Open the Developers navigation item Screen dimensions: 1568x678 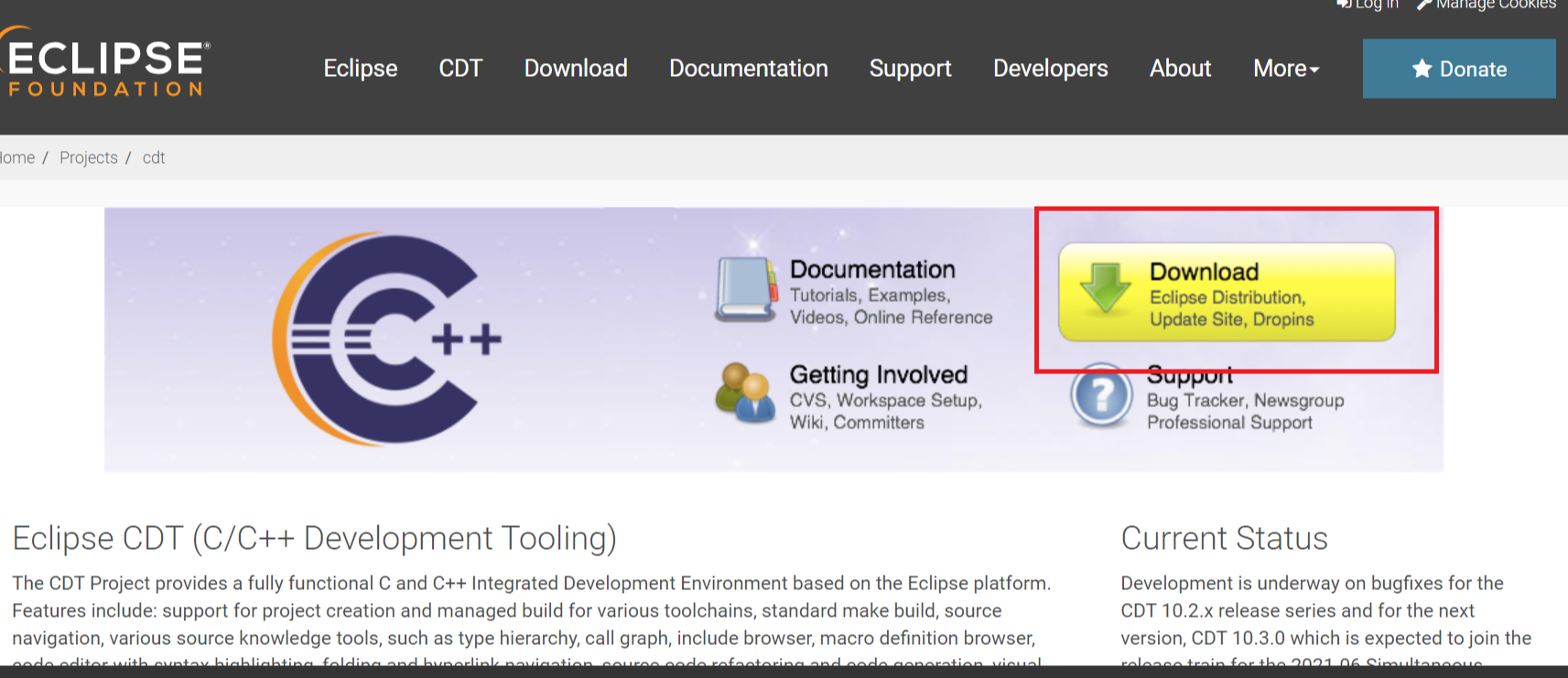coord(1051,69)
